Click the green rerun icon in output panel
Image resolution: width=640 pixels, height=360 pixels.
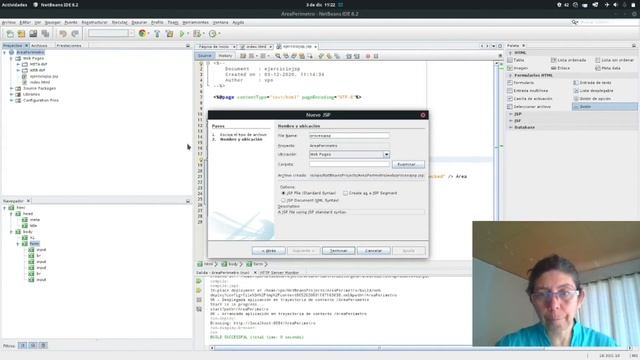click(199, 281)
